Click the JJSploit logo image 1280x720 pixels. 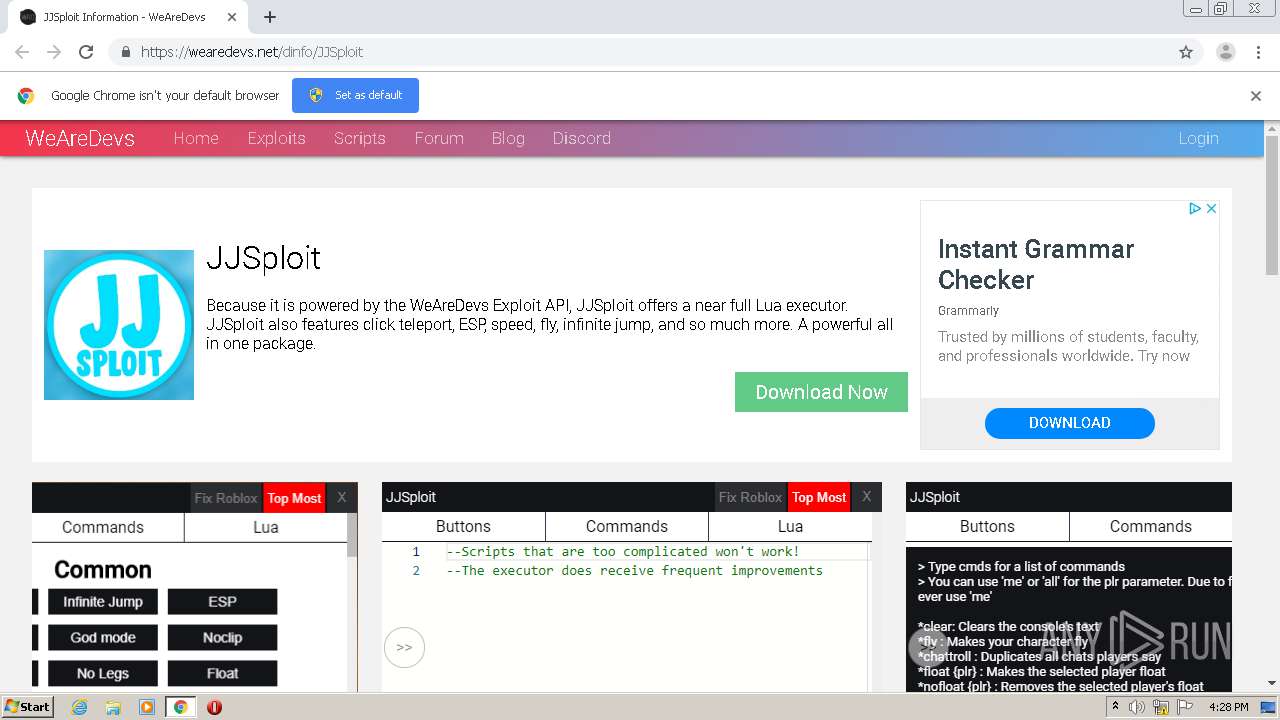(119, 325)
